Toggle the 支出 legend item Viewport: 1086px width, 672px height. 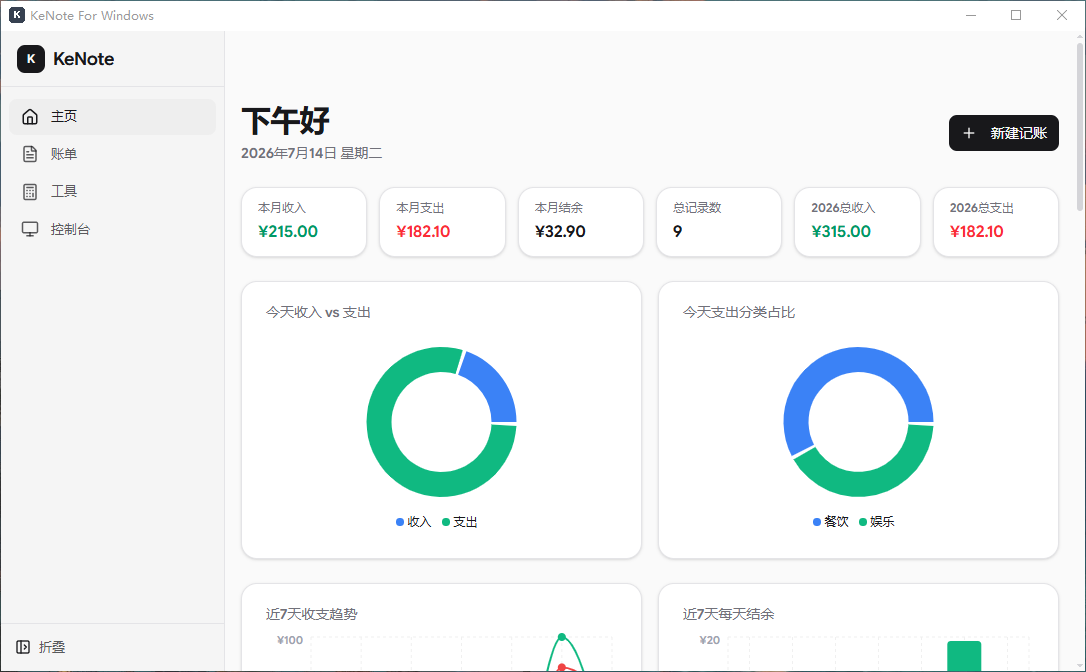[460, 522]
